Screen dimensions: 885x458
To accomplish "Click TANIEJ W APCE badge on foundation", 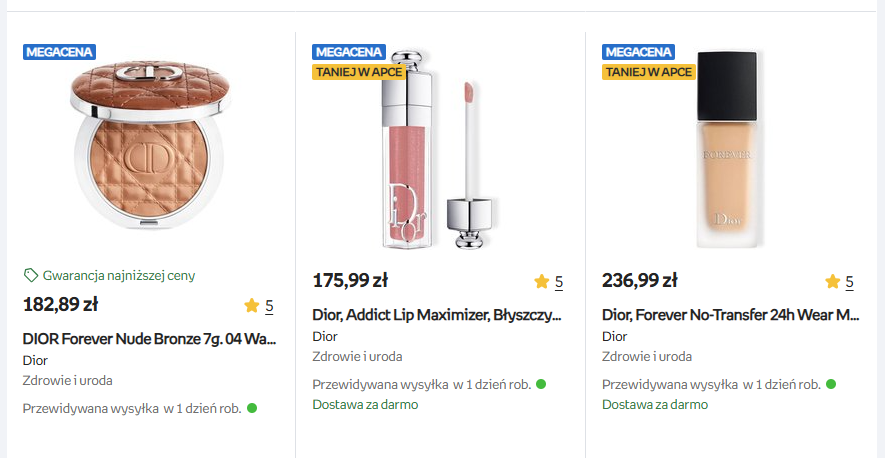I will [639, 72].
